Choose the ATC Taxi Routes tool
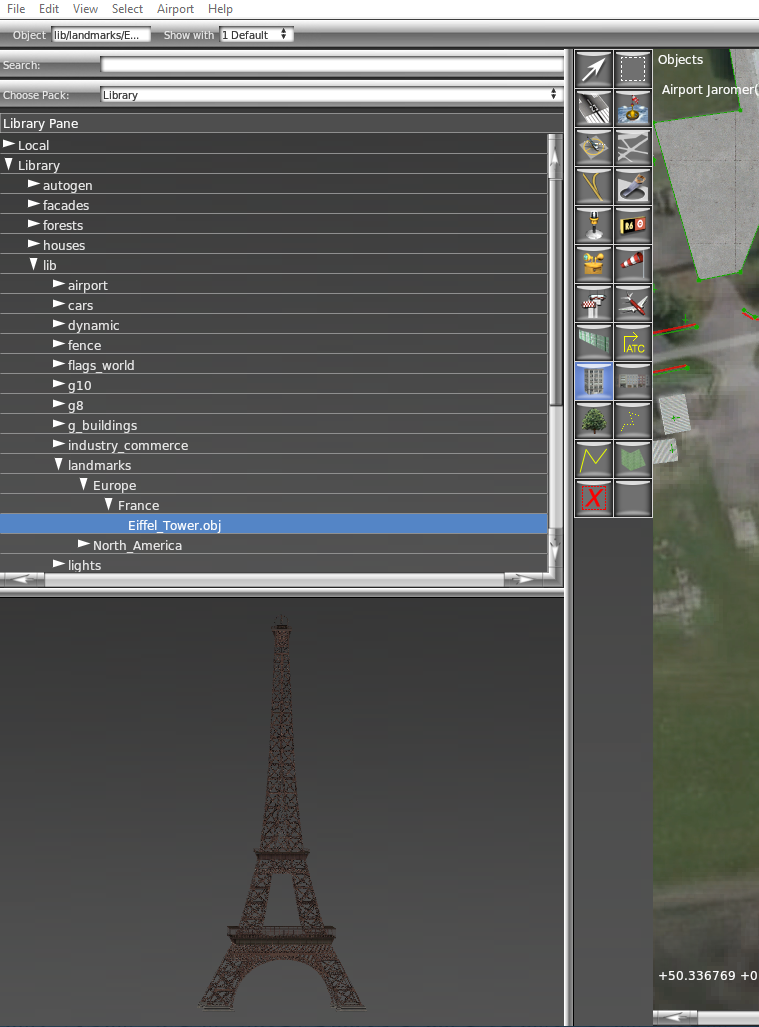The height and width of the screenshot is (1027, 759). click(633, 341)
